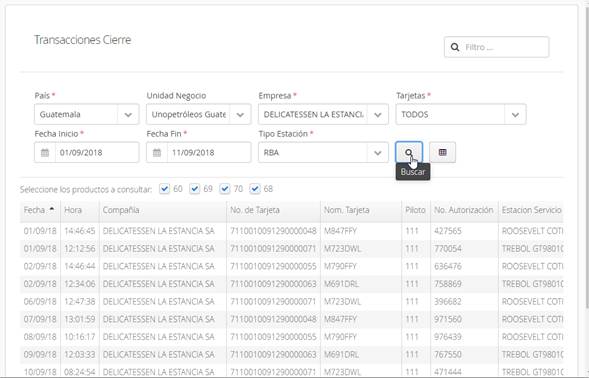Viewport: 589px width, 378px height.
Task: Click date cell 09/09/18
Action: 40,354
